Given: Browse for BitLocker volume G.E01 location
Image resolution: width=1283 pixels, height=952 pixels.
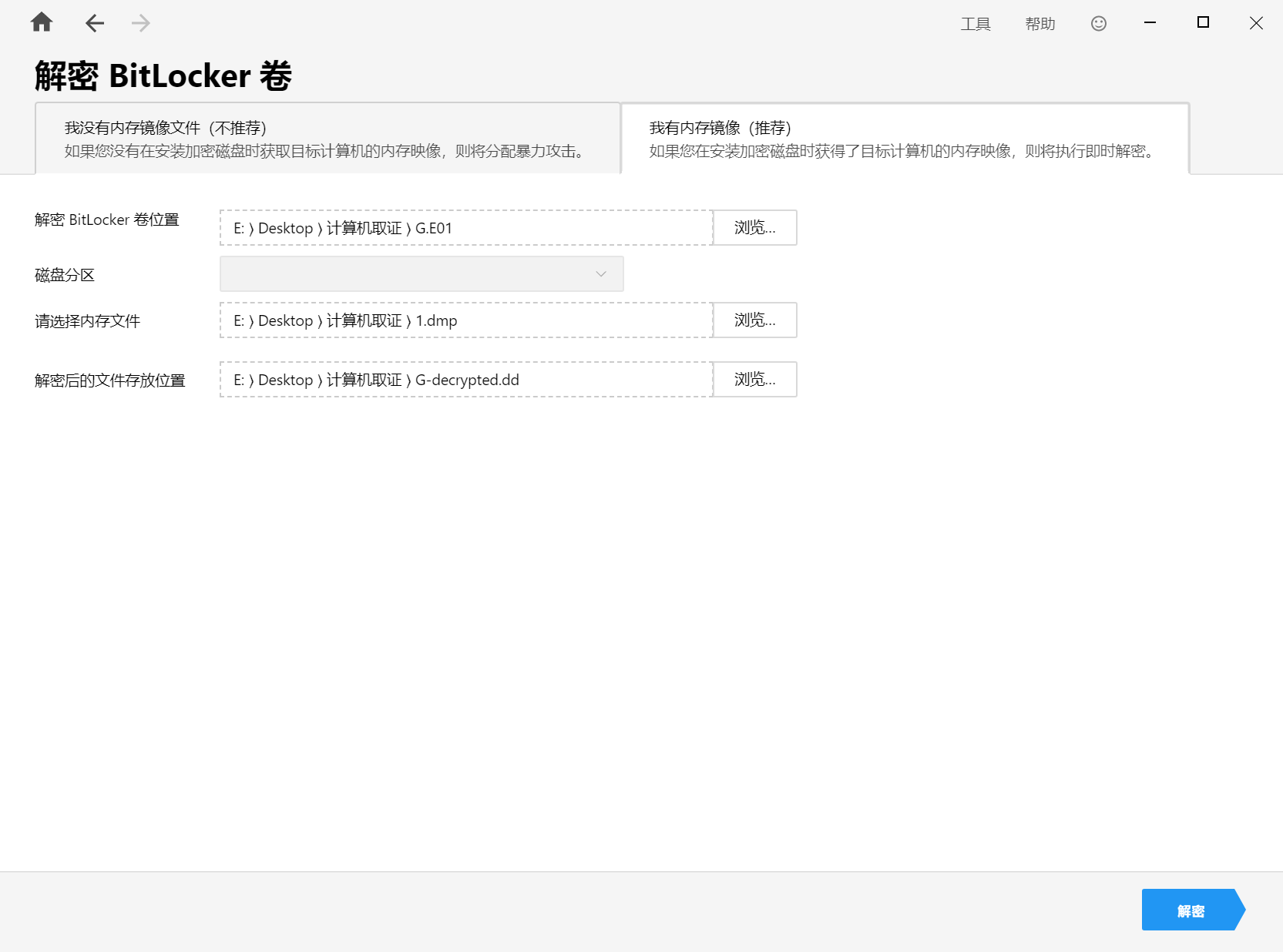Looking at the screenshot, I should tap(755, 227).
